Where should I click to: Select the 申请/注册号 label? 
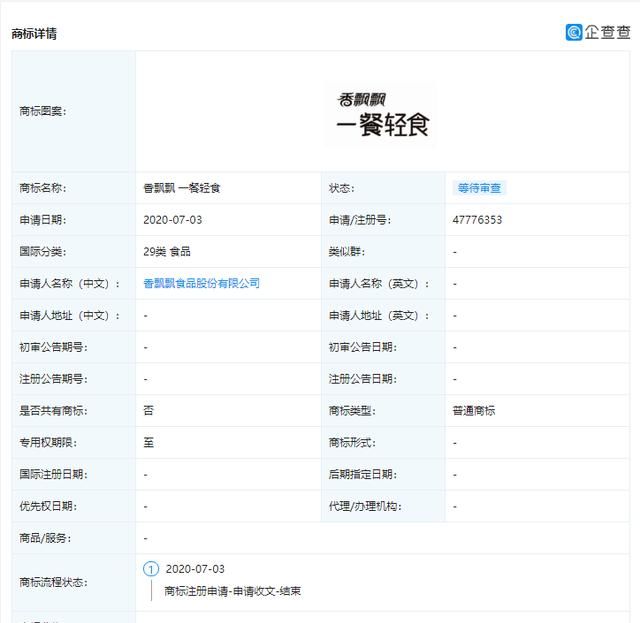(x=360, y=220)
